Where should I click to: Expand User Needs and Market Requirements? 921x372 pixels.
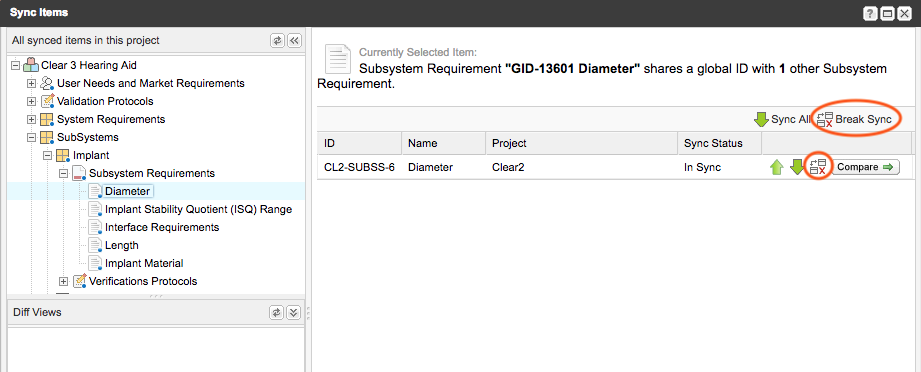[32, 83]
